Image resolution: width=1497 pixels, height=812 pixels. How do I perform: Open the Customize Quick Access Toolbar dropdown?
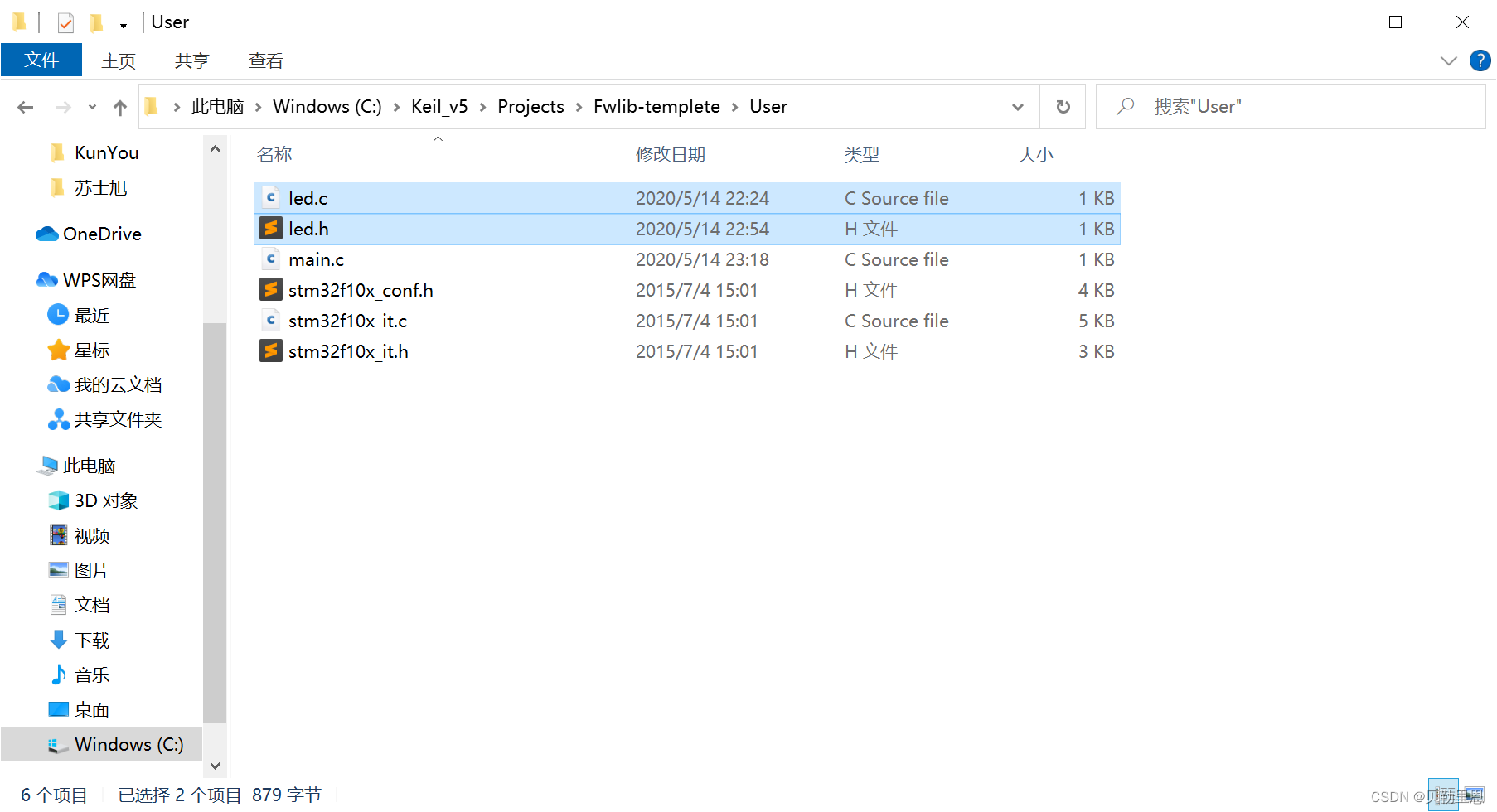click(123, 24)
